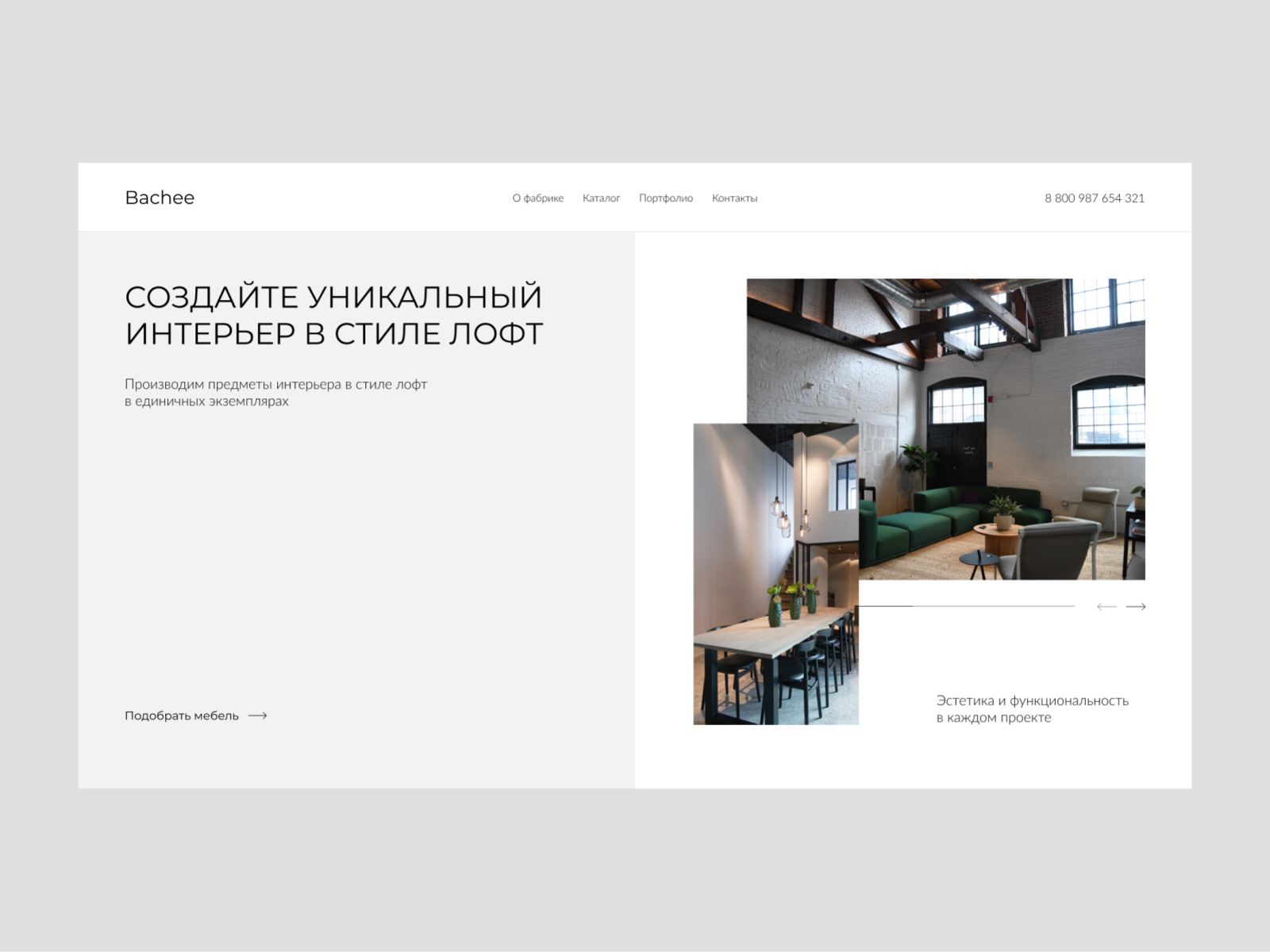
Task: Advance the carousel with the right arrow
Action: (x=1137, y=607)
